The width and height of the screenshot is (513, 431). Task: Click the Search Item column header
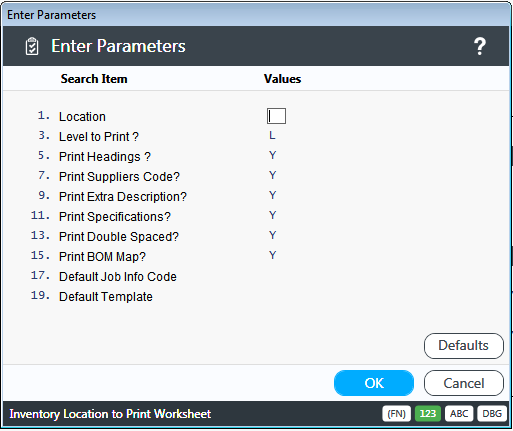point(94,79)
